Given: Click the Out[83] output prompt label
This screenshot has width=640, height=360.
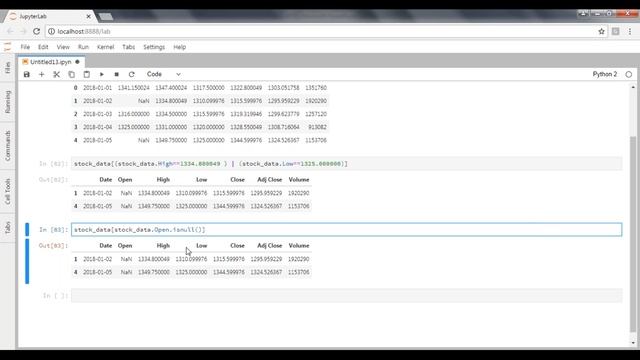Looking at the screenshot, I should click(x=53, y=246).
